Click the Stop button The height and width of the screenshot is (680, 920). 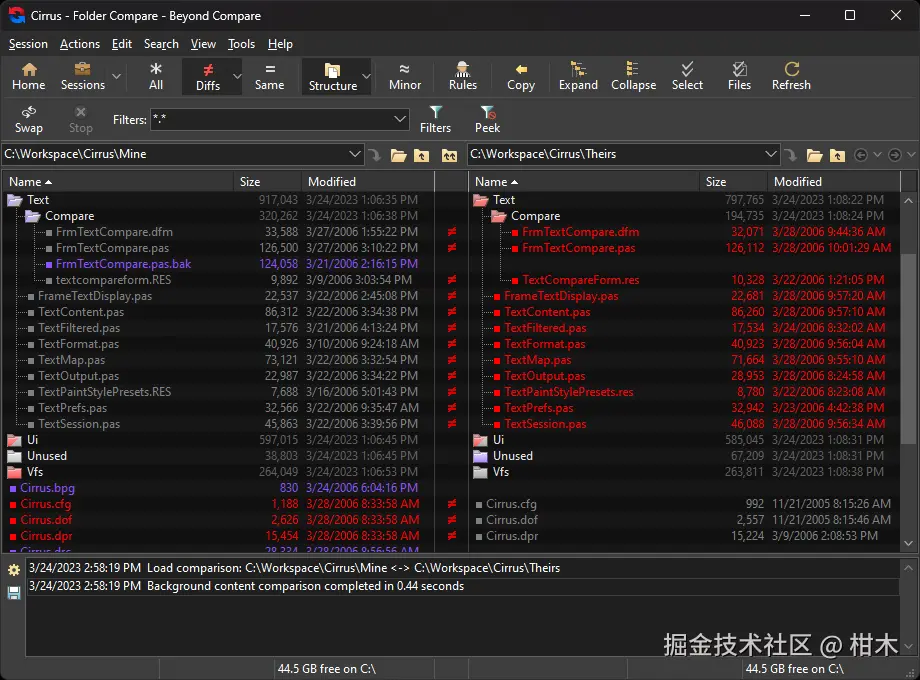pos(80,120)
